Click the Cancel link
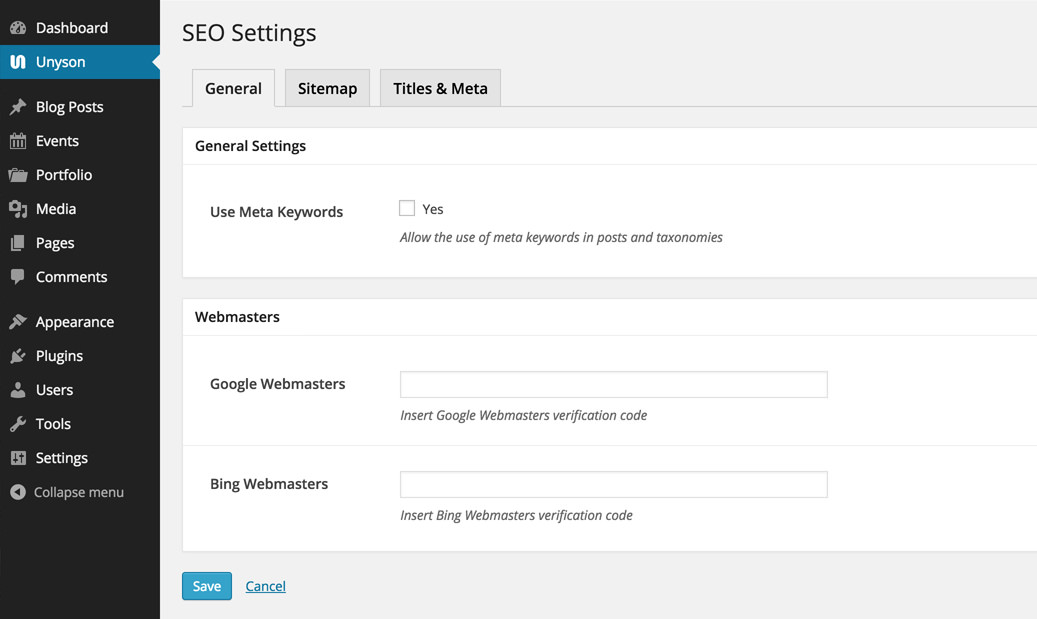This screenshot has width=1037, height=619. (x=265, y=586)
